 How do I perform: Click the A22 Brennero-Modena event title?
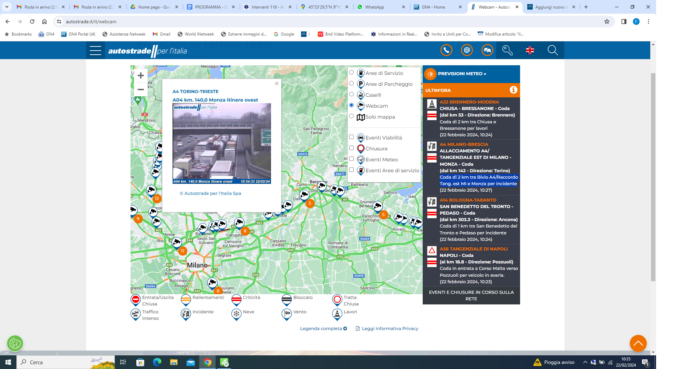469,102
